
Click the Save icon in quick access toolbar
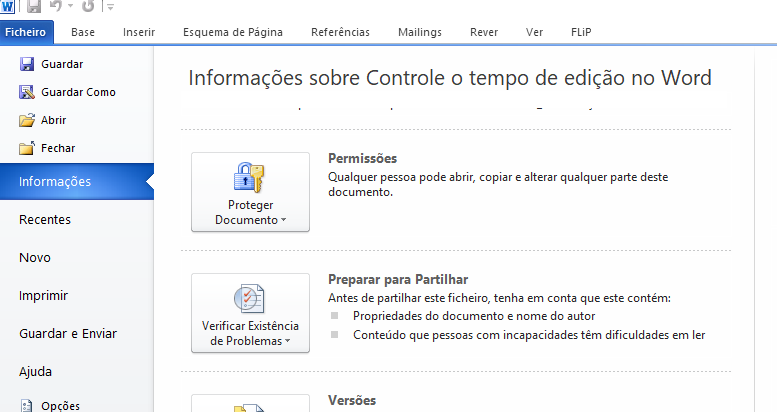pyautogui.click(x=34, y=6)
